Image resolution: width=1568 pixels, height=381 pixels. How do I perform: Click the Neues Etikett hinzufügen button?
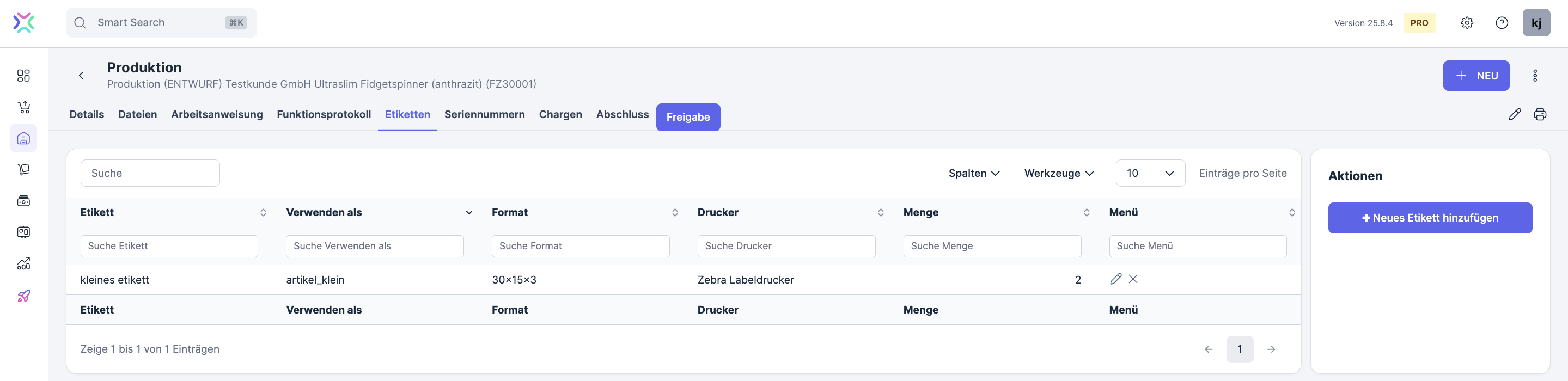[1429, 218]
